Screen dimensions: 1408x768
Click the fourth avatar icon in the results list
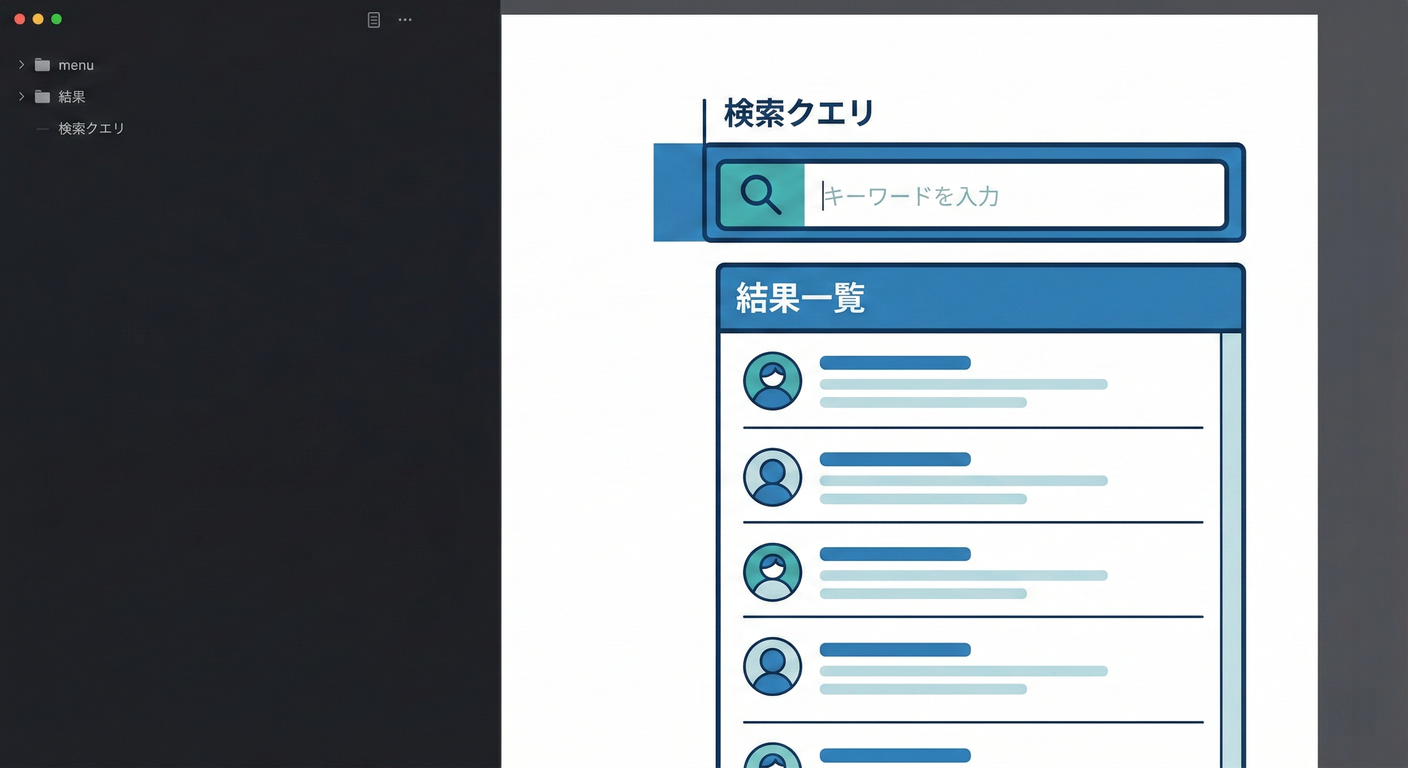772,666
